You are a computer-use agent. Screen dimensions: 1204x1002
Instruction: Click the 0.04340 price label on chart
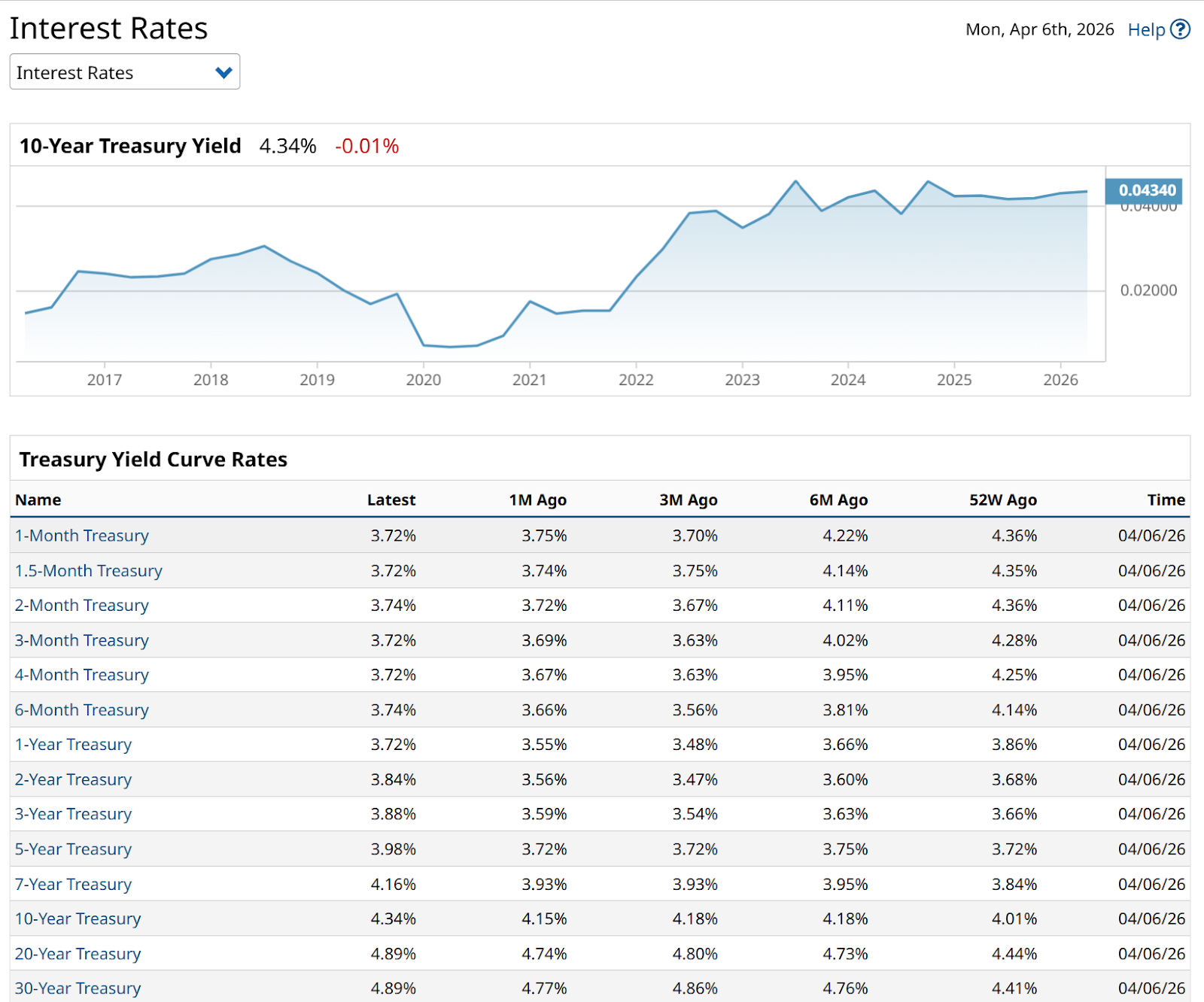pyautogui.click(x=1146, y=190)
